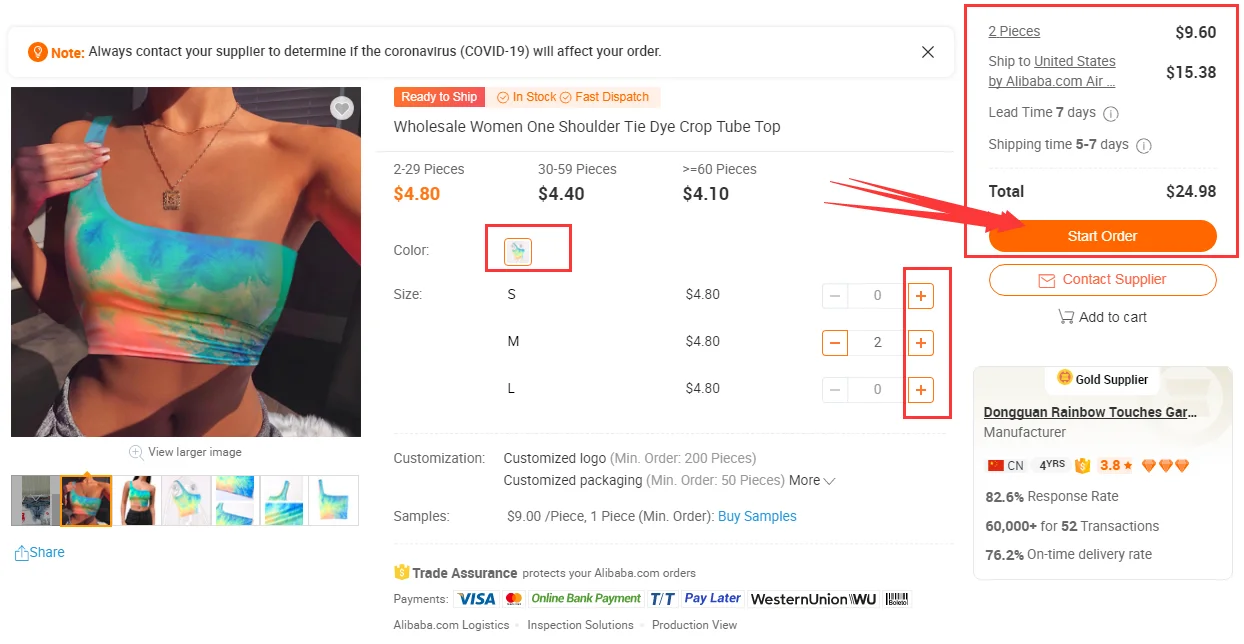
Task: Decrease size M quantity with minus
Action: click(835, 343)
